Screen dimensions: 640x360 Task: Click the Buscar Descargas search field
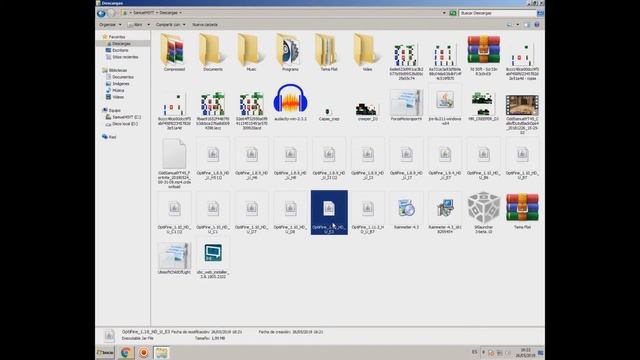click(498, 13)
